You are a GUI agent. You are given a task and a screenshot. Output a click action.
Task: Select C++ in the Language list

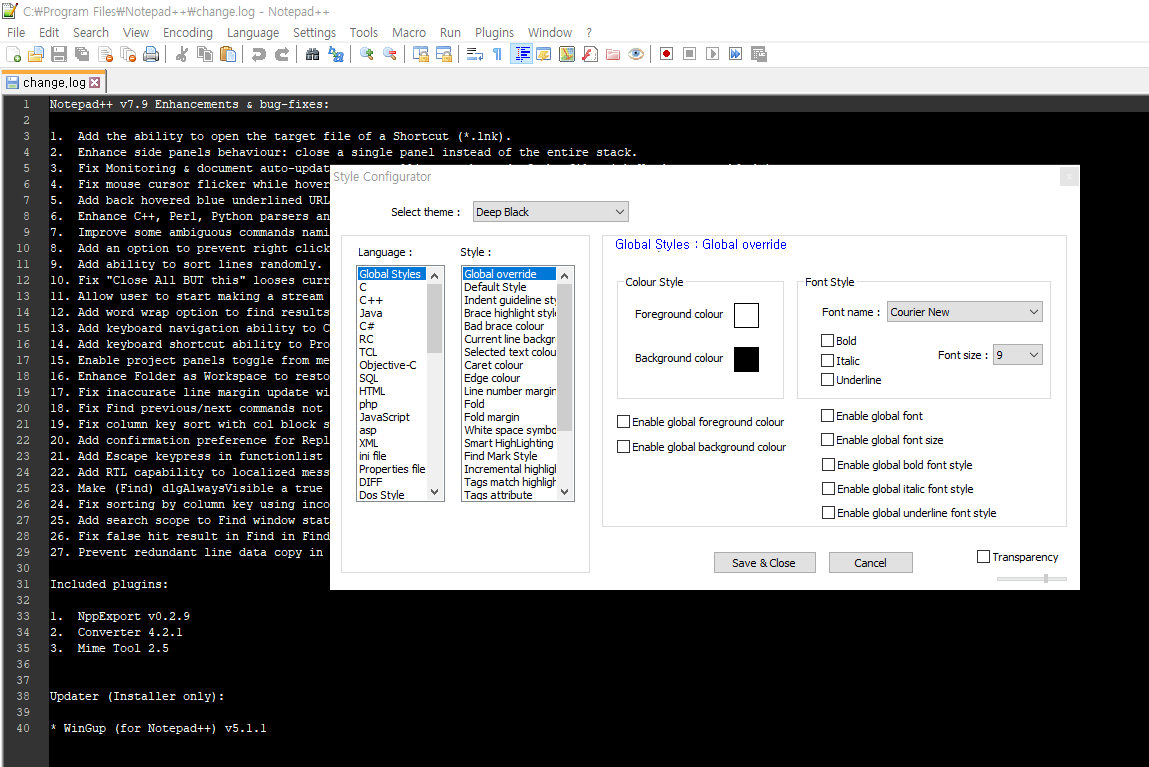coord(371,300)
